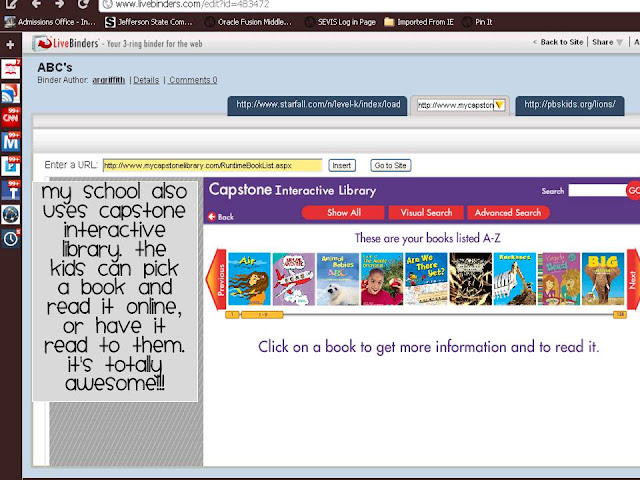The image size is (640, 480).
Task: Click the Enter a URL field
Action: [212, 165]
